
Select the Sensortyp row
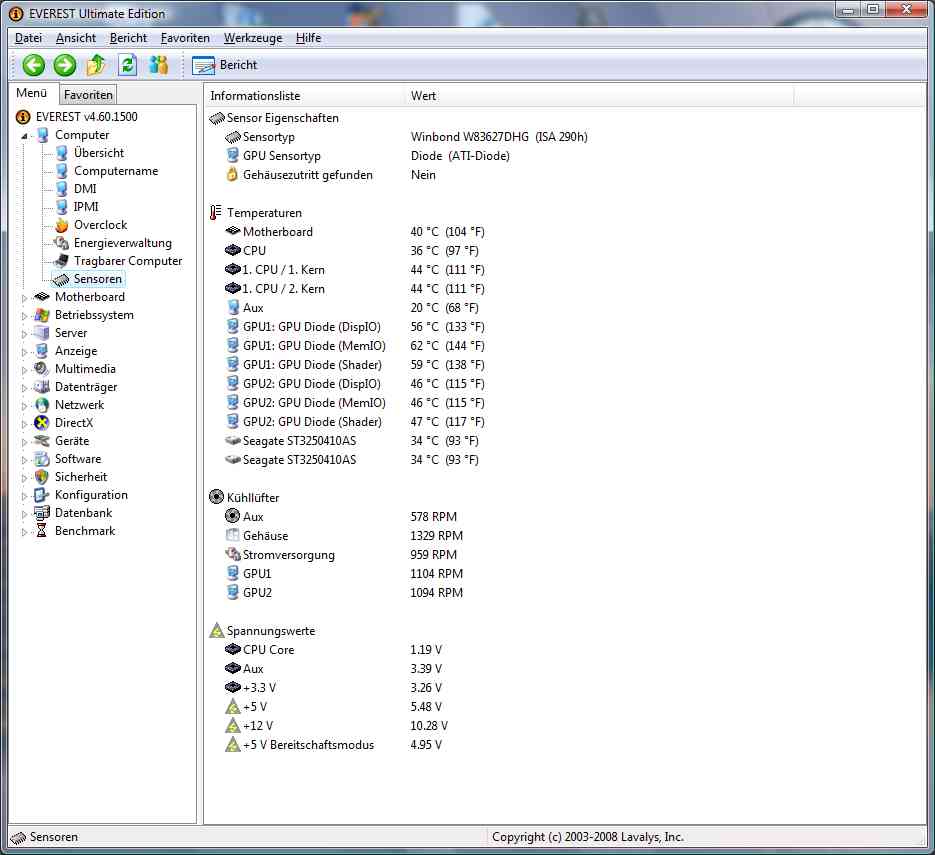click(405, 137)
